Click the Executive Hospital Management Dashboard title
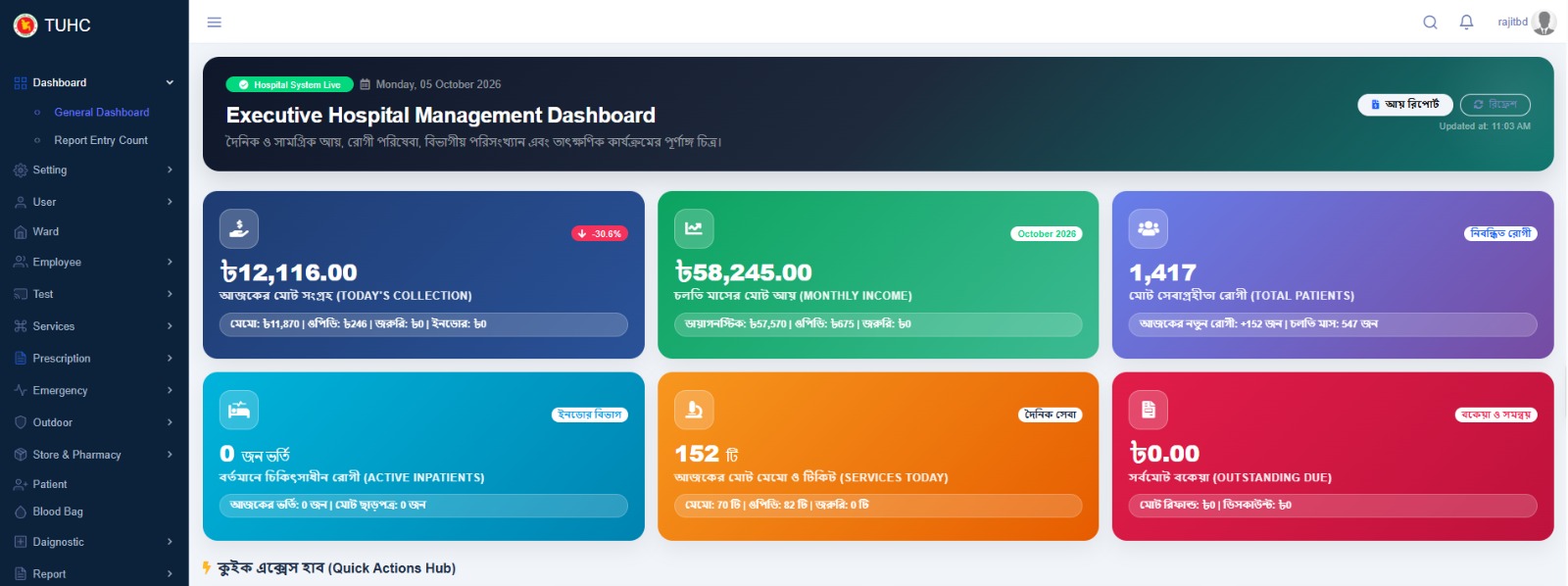This screenshot has height=586, width=1568. pos(441,116)
